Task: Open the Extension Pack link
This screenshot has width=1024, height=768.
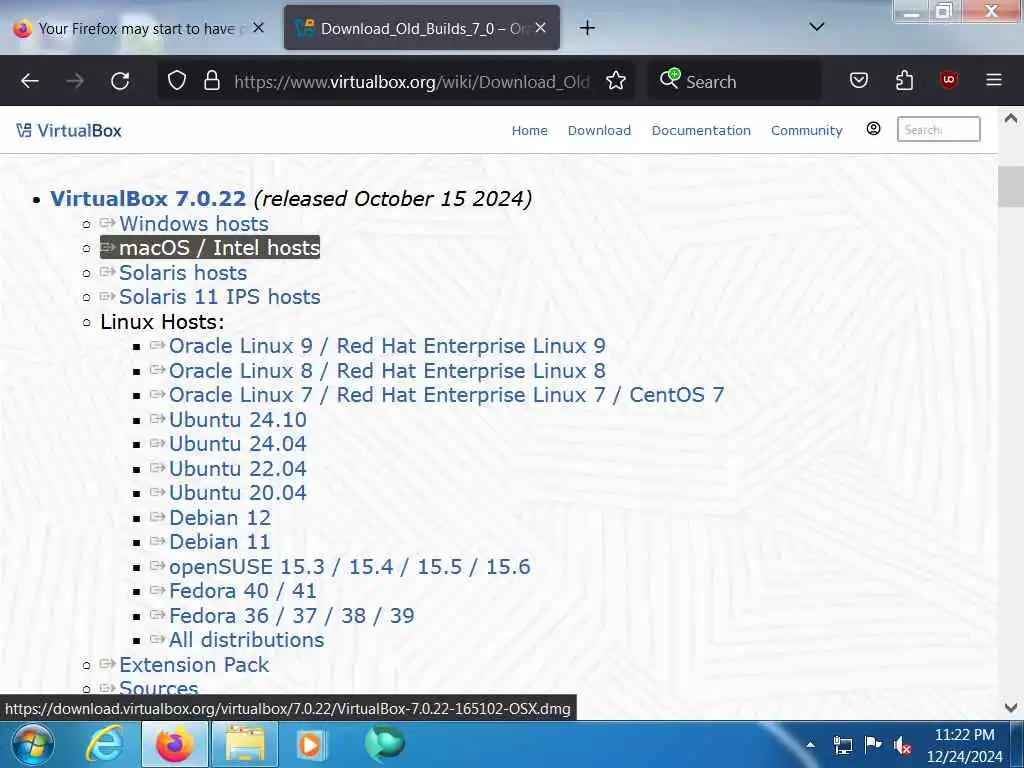Action: 193,664
